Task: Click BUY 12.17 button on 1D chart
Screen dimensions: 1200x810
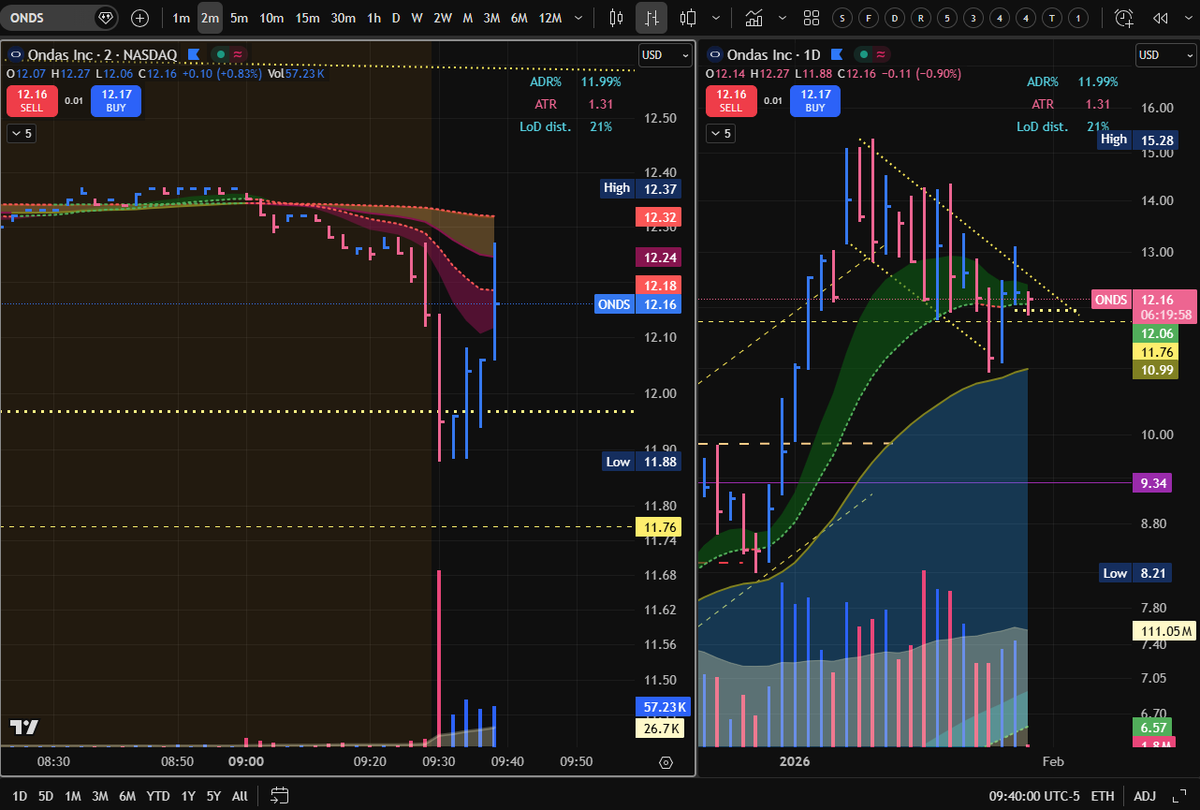Action: [815, 100]
